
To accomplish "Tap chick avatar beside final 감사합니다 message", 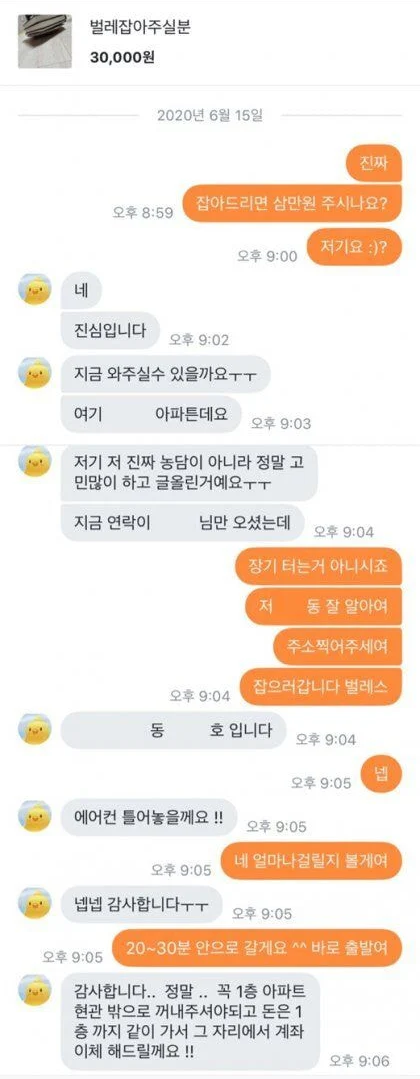I will [34, 991].
